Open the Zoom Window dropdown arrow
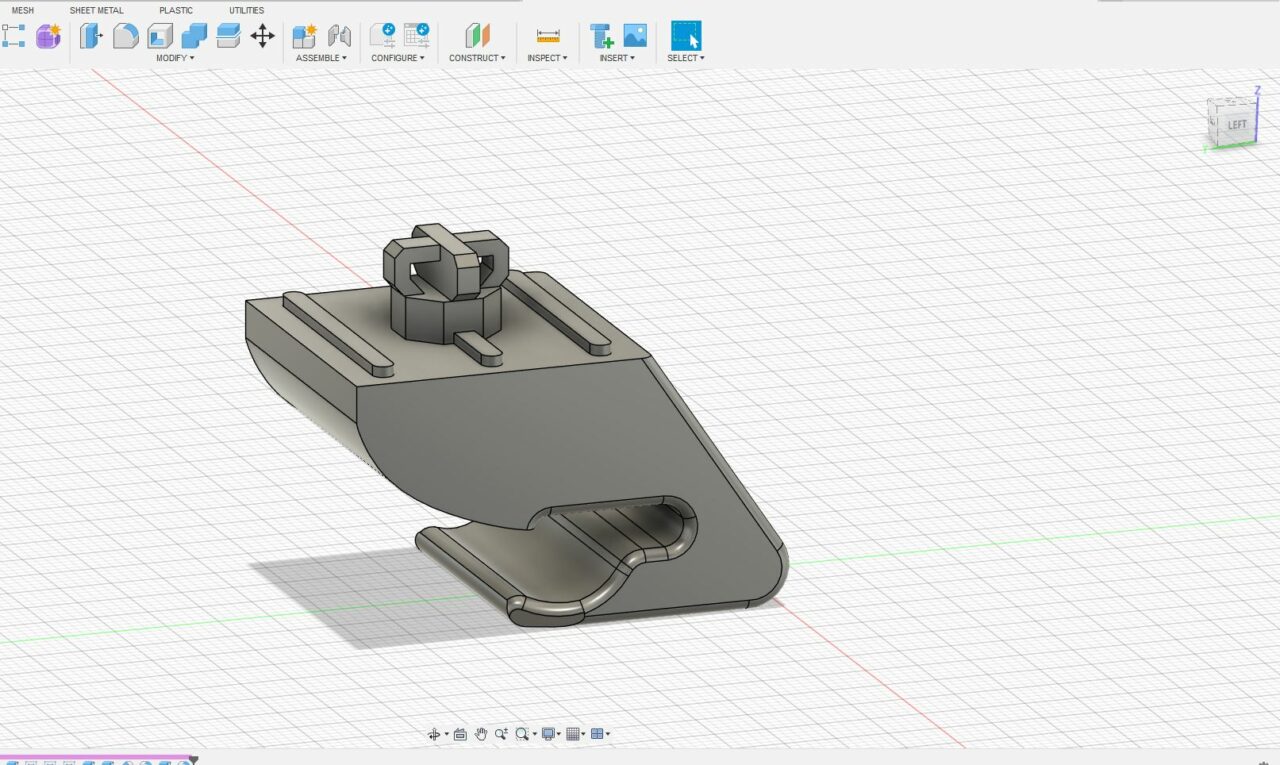The height and width of the screenshot is (765, 1280). click(x=533, y=735)
